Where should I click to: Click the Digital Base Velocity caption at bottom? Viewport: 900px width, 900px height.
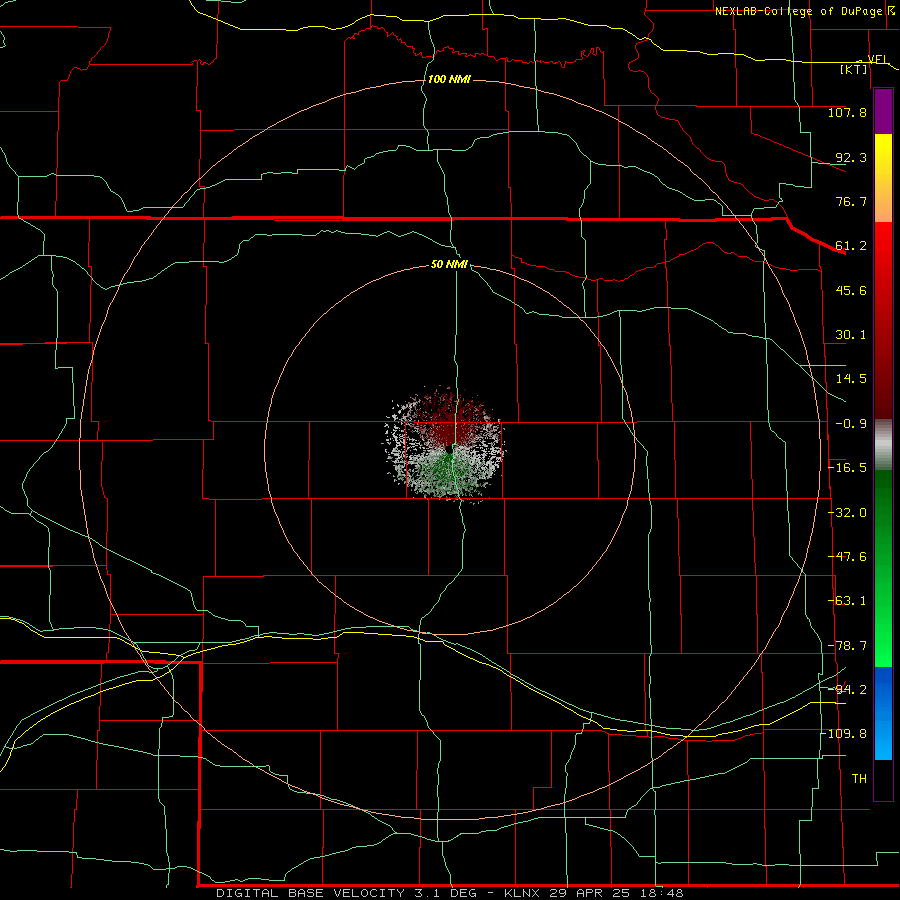pyautogui.click(x=449, y=893)
